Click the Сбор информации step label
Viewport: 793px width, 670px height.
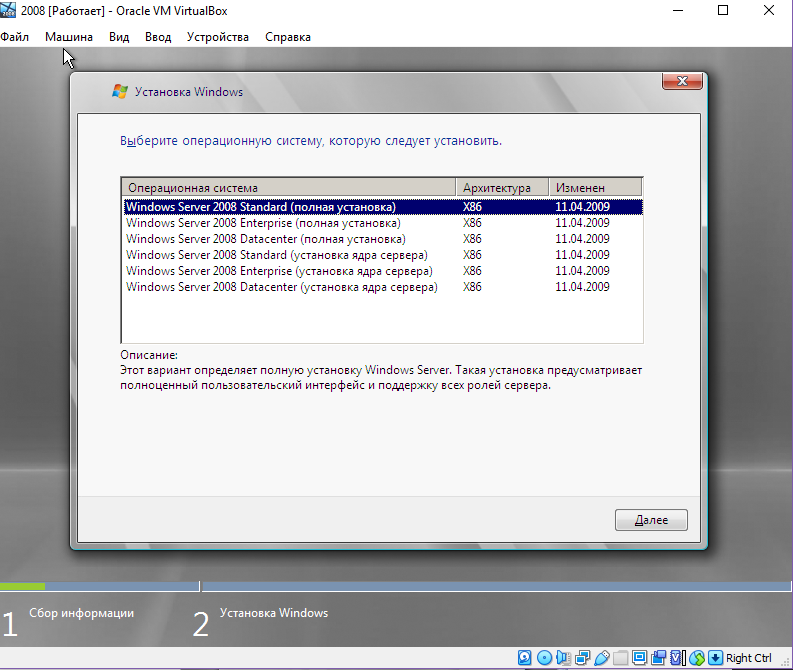[x=81, y=613]
